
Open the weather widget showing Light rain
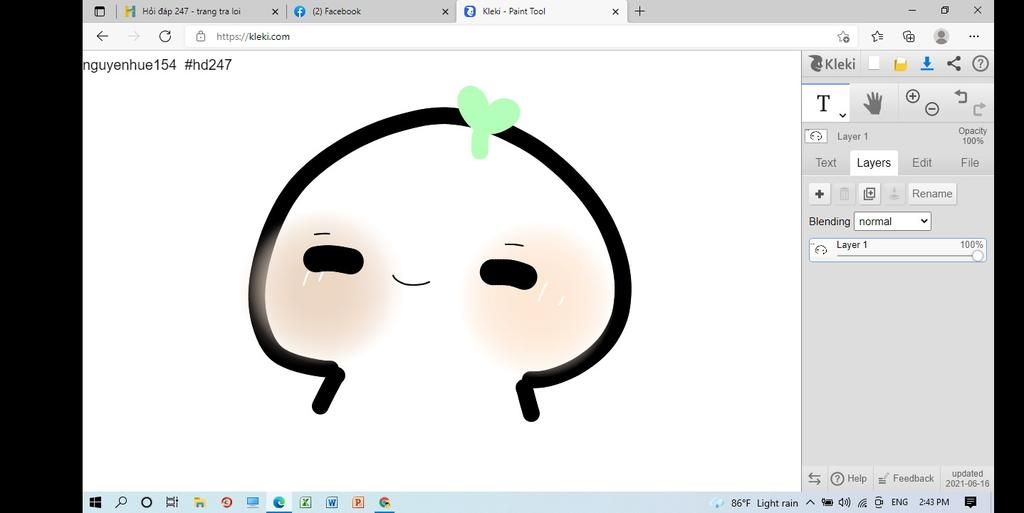[x=754, y=503]
